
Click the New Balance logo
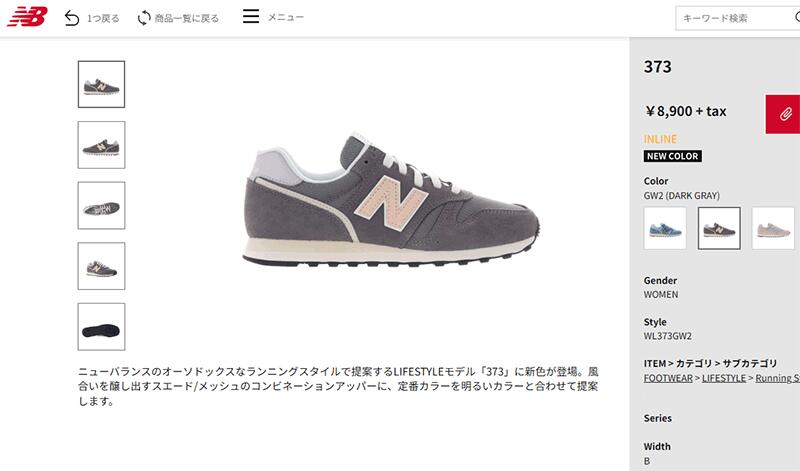pos(28,16)
